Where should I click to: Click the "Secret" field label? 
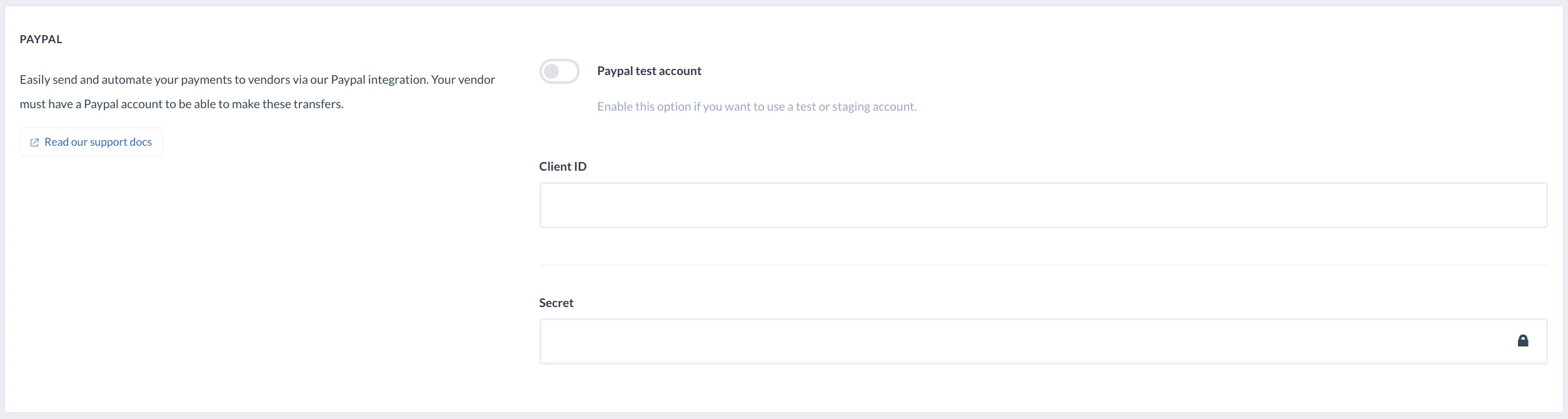coord(556,303)
